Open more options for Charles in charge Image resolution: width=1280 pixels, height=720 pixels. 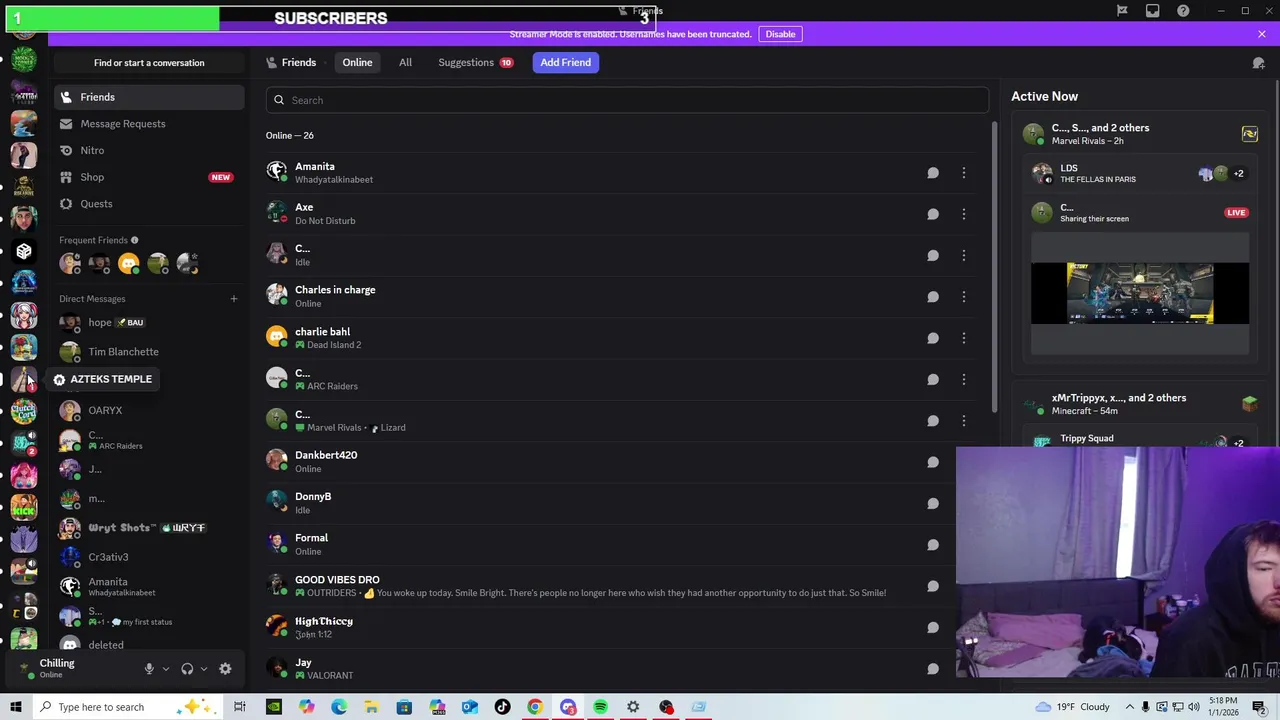coord(964,297)
